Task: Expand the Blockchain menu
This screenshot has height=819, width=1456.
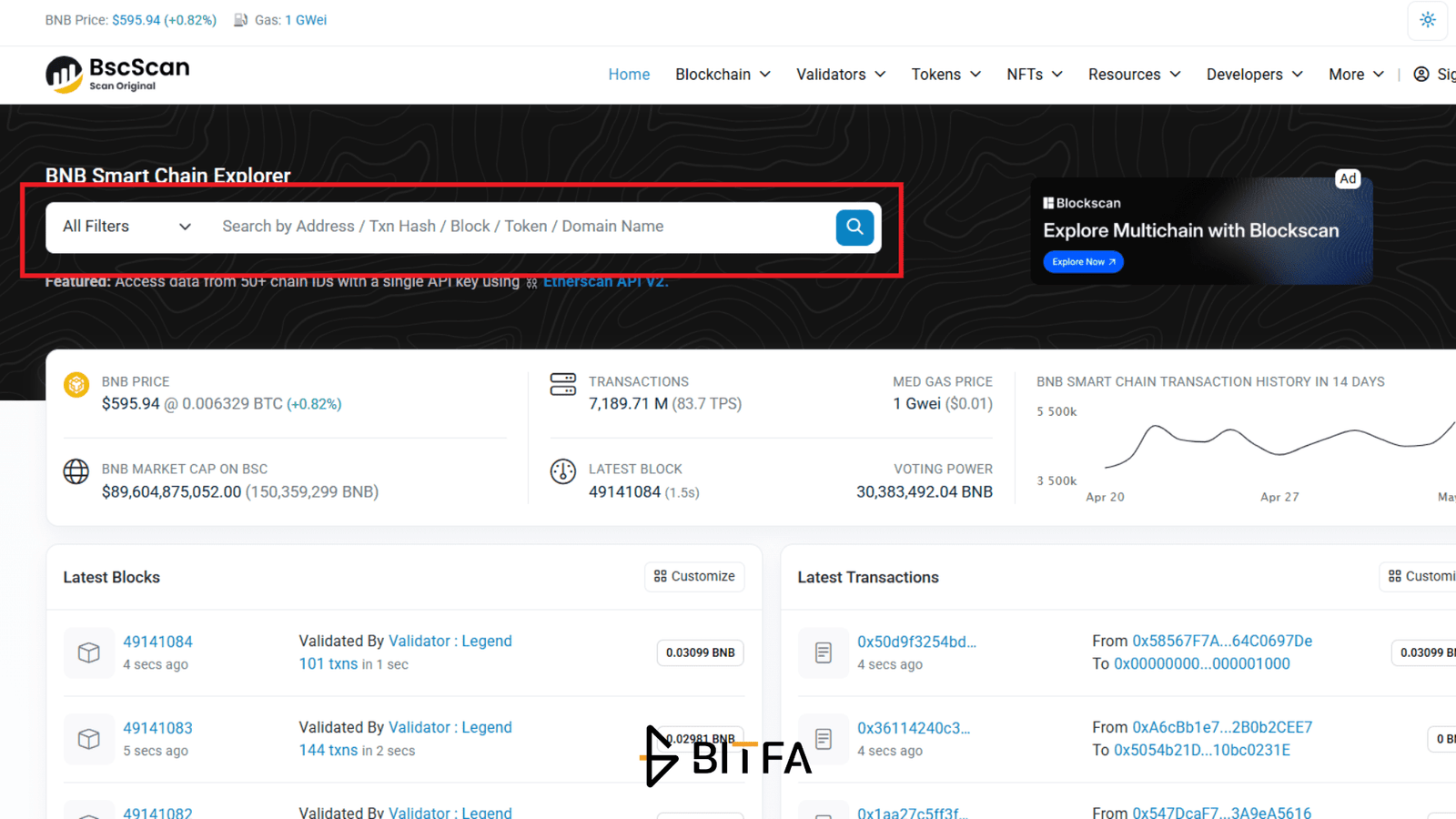Action: [x=723, y=75]
